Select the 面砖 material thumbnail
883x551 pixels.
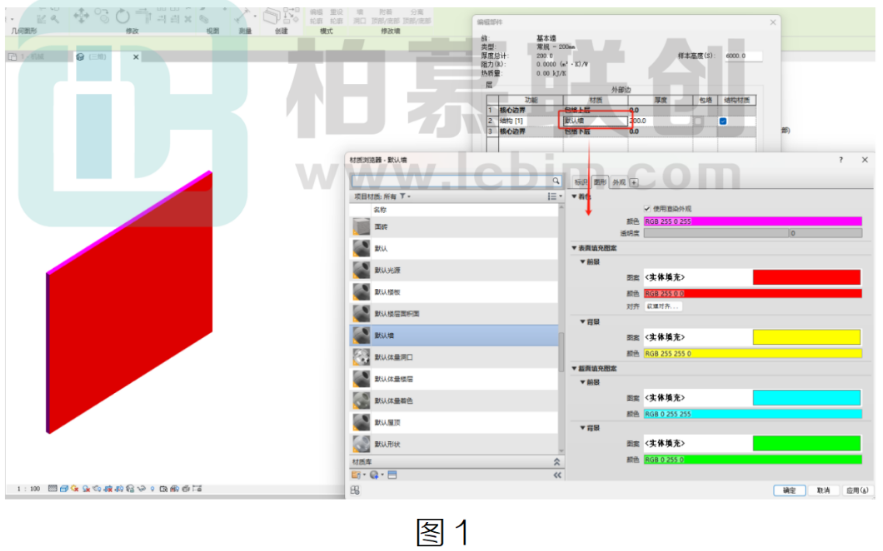pyautogui.click(x=362, y=226)
